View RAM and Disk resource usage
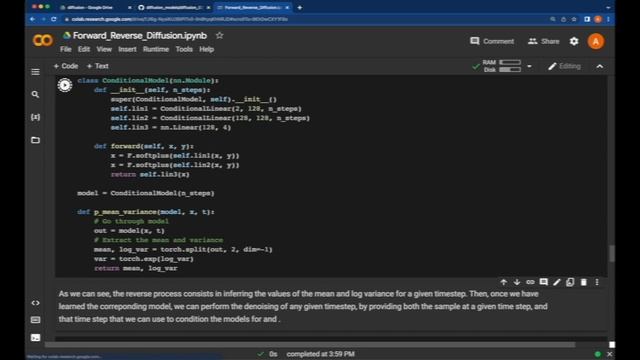This screenshot has width=640, height=360. click(502, 66)
